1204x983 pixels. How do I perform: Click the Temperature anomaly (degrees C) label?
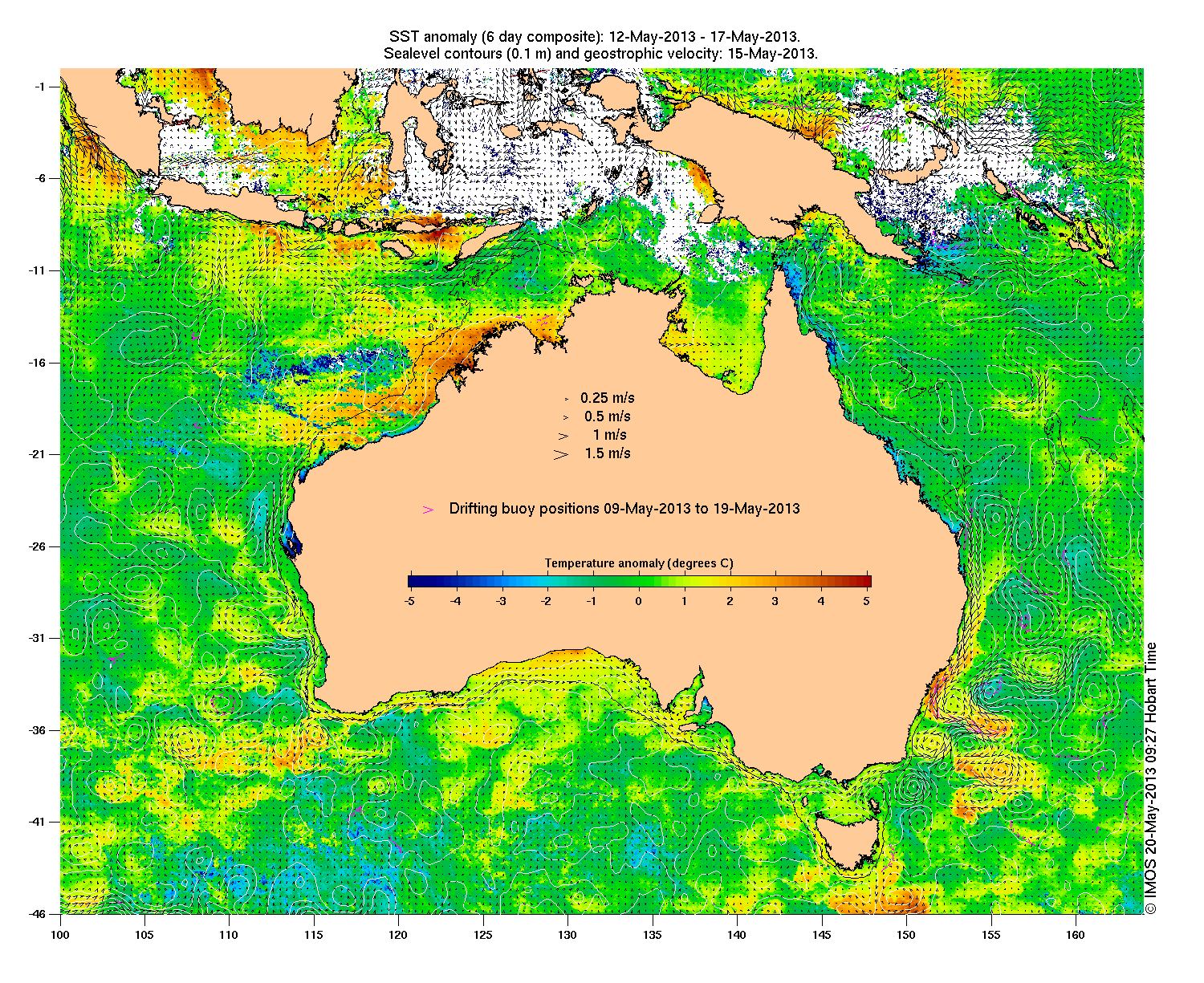pos(639,563)
